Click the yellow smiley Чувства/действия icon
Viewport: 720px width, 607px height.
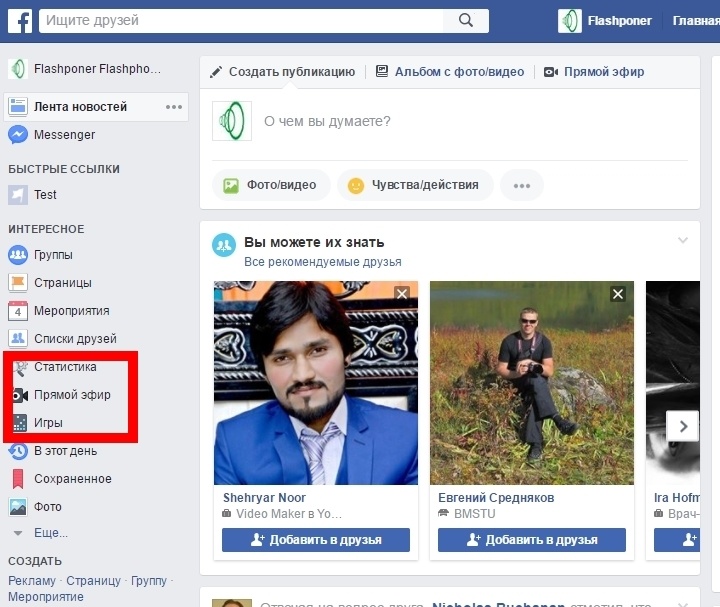coord(355,185)
